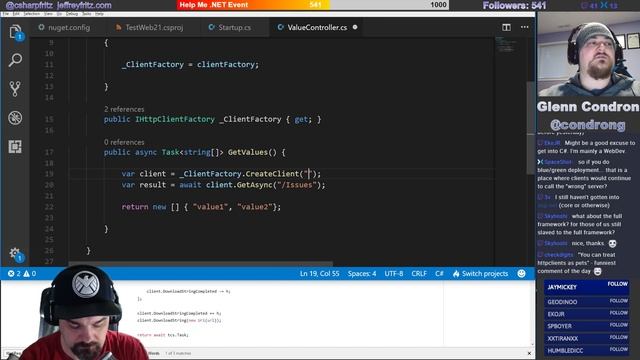
Task: Click the feedback smiley icon
Action: pyautogui.click(x=521, y=273)
